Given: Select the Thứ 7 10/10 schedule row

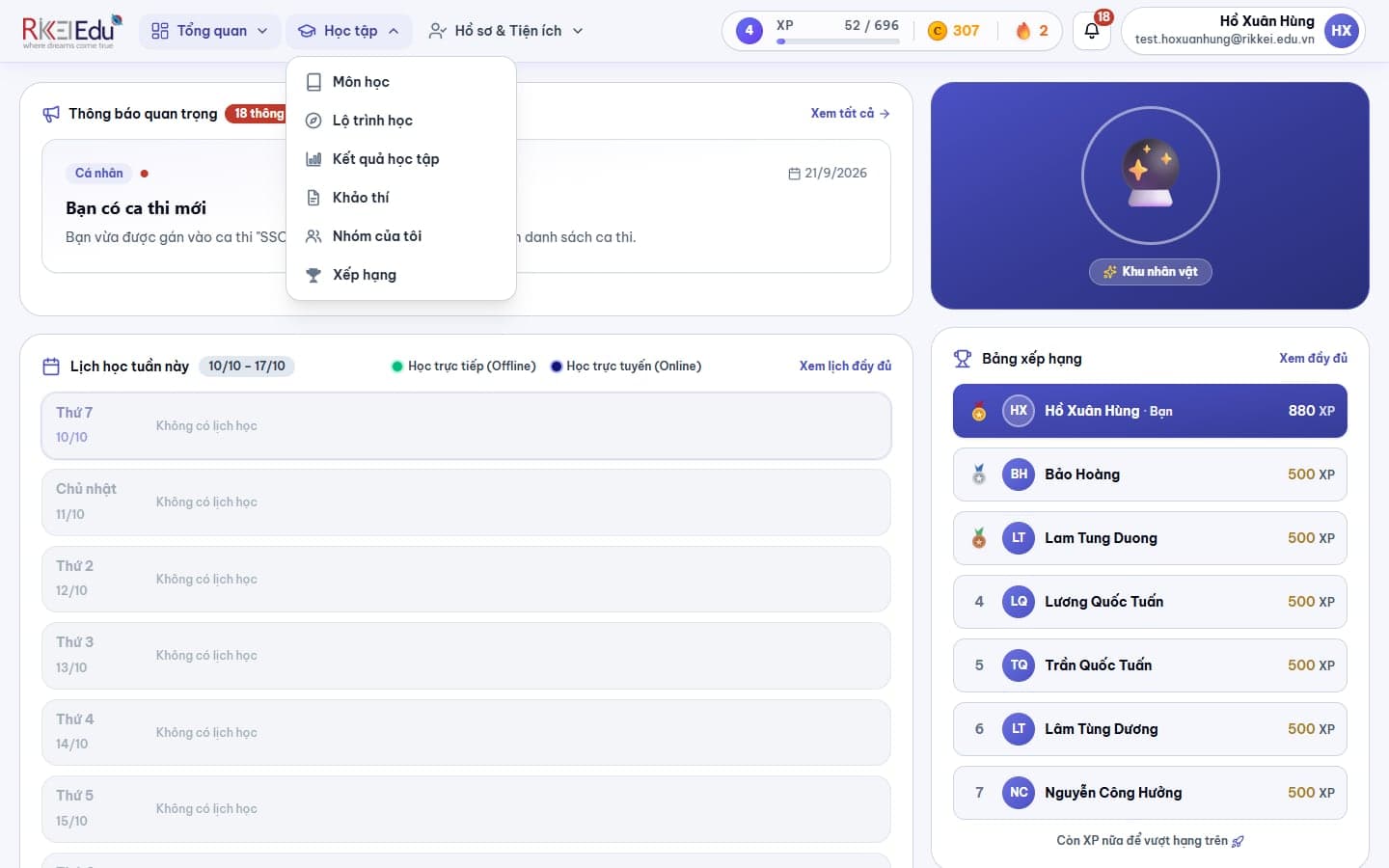Looking at the screenshot, I should pyautogui.click(x=466, y=425).
